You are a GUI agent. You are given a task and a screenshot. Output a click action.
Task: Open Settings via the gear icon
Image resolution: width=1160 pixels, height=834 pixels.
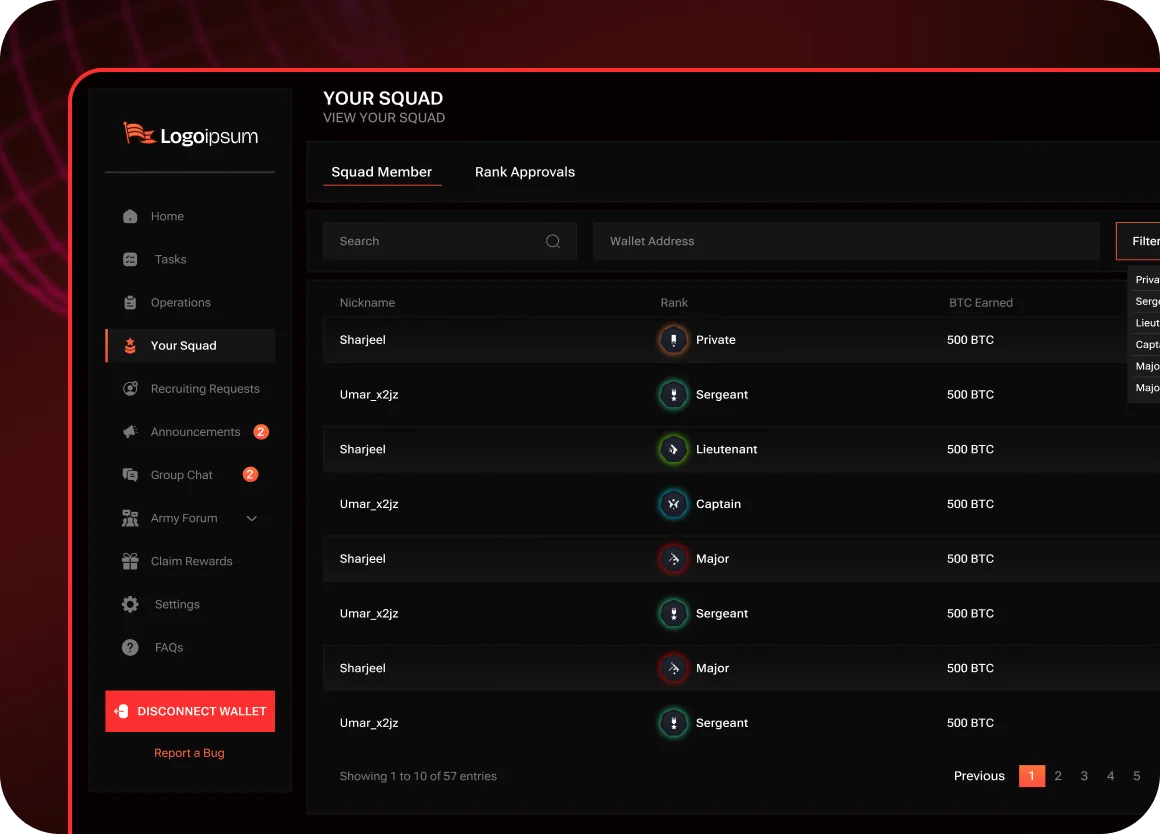click(x=130, y=604)
